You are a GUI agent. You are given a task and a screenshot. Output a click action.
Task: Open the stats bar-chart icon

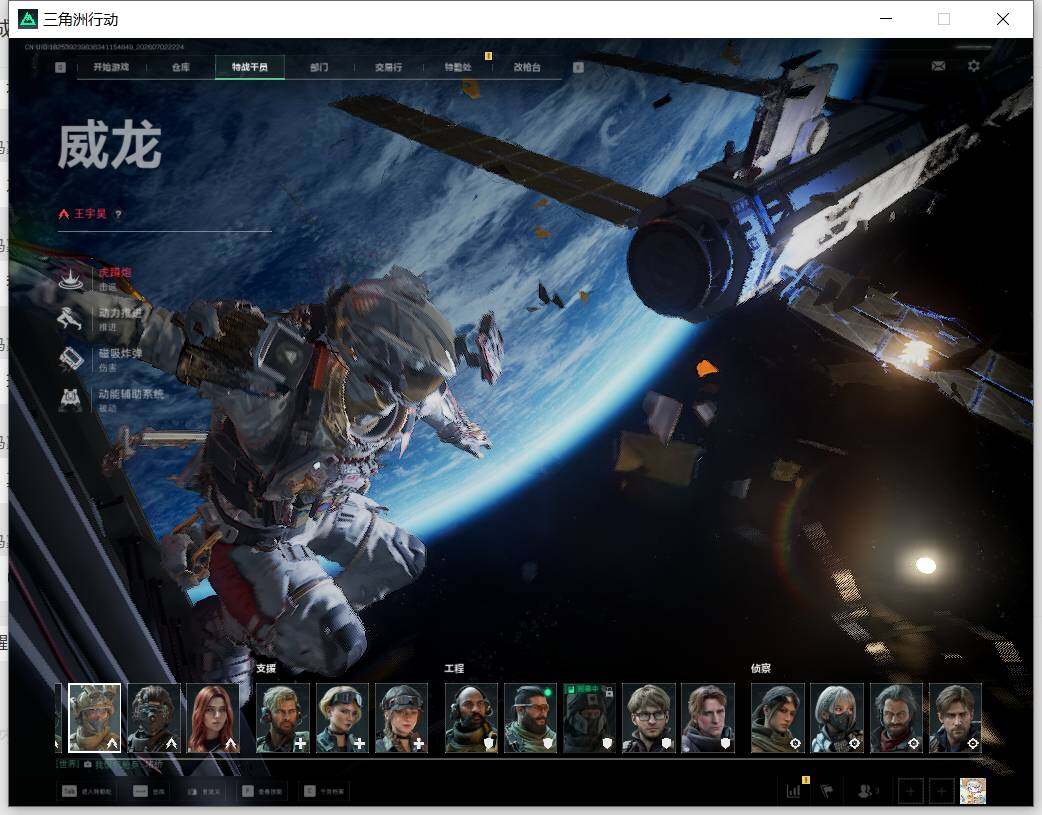click(794, 791)
